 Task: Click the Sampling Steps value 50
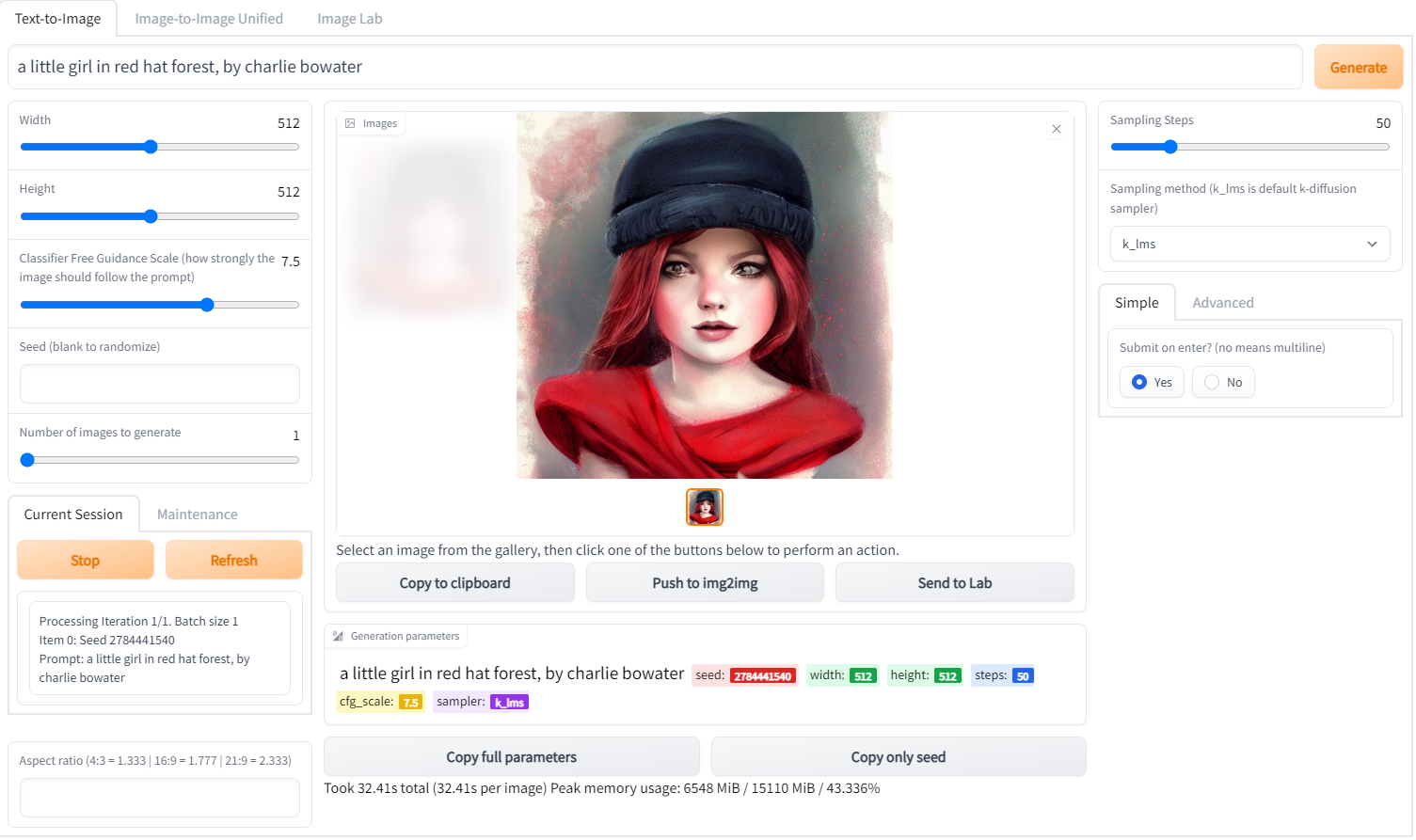(1382, 123)
